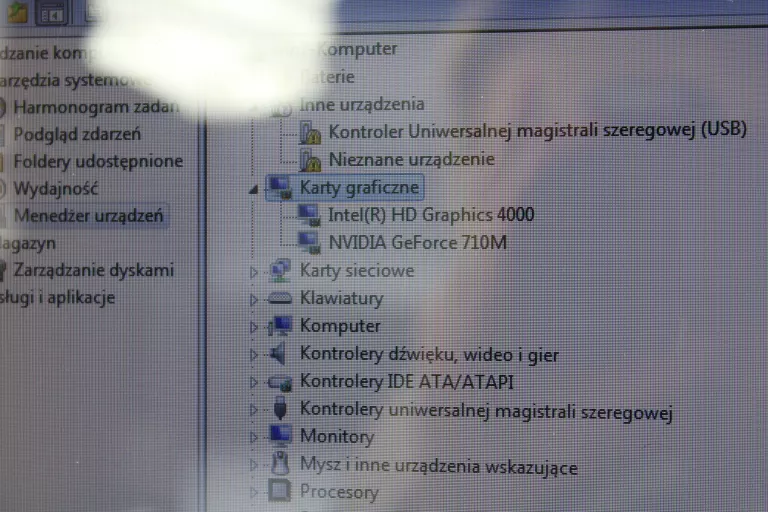Click the Intel(R) HD Graphics 4000 display adapter icon
Viewport: 768px width, 512px height.
click(311, 215)
